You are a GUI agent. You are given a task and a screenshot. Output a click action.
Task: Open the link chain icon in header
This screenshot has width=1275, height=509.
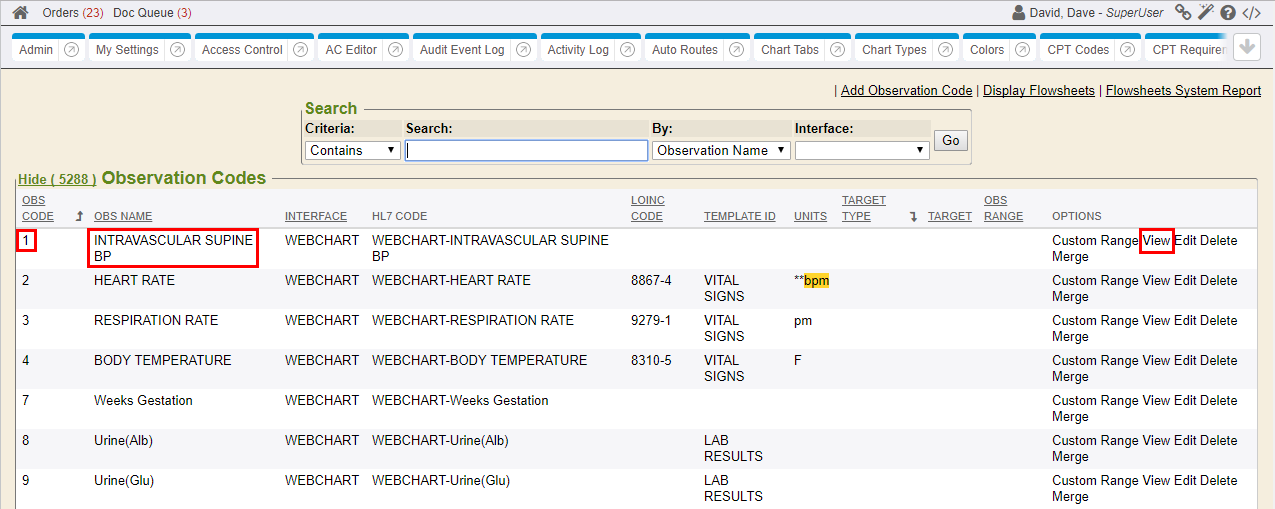[x=1183, y=13]
